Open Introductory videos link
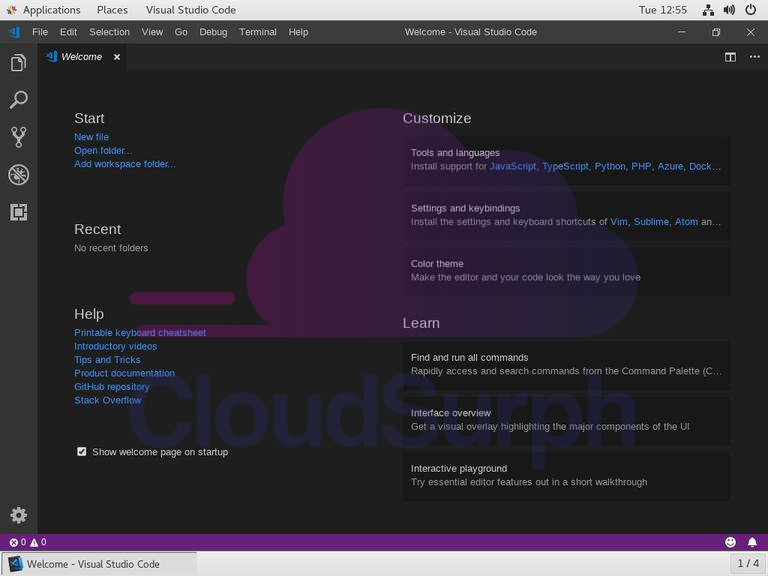This screenshot has width=768, height=576. point(115,346)
